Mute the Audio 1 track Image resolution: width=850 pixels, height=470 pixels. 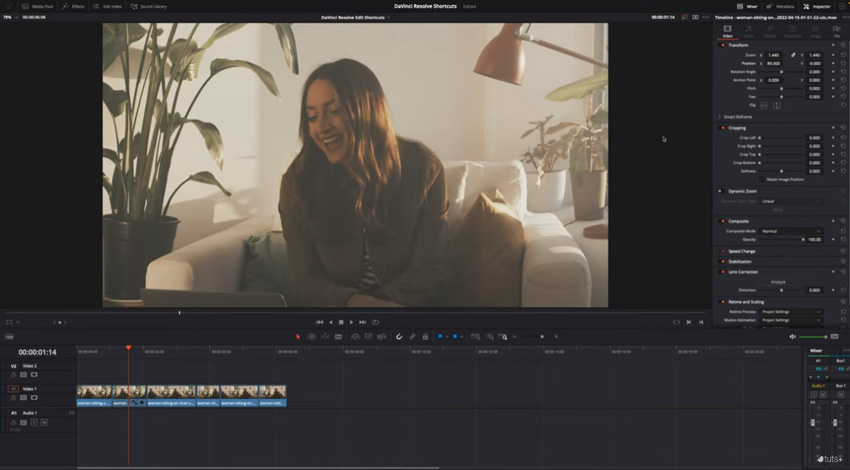[44, 422]
